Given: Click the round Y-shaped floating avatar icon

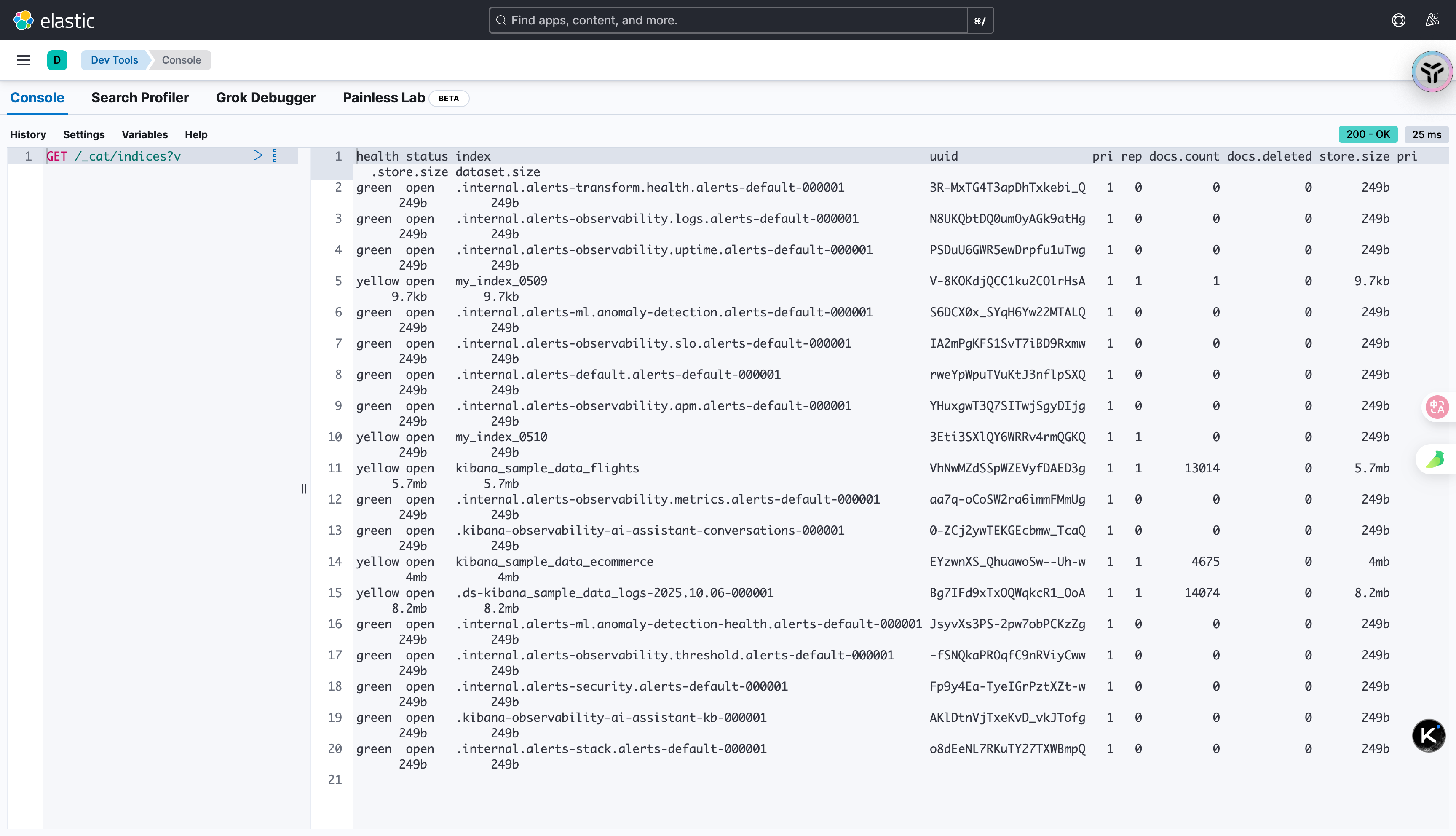Looking at the screenshot, I should 1432,72.
